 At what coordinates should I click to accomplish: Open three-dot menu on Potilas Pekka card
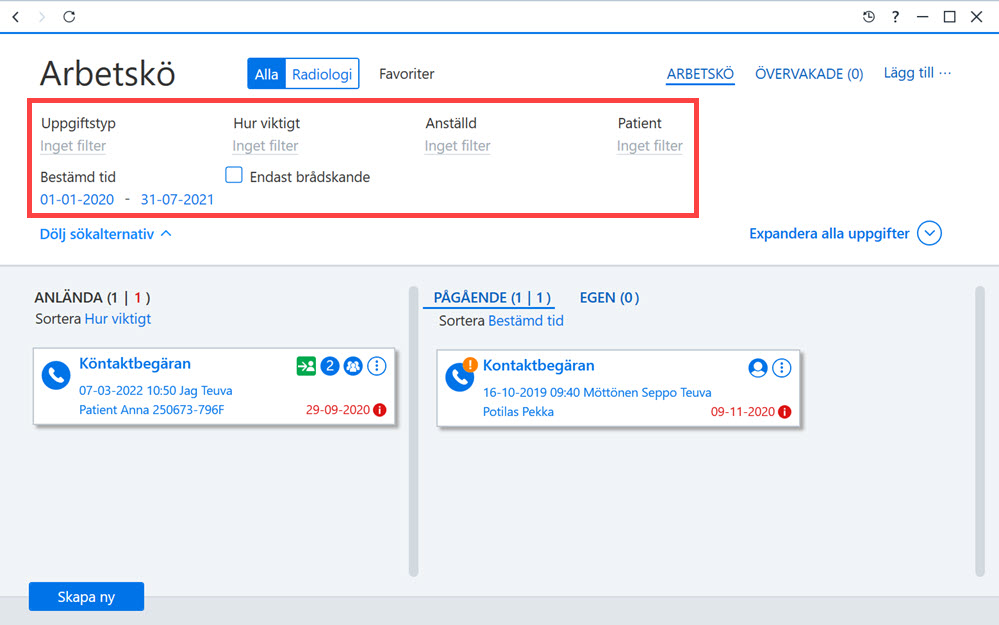pos(782,368)
